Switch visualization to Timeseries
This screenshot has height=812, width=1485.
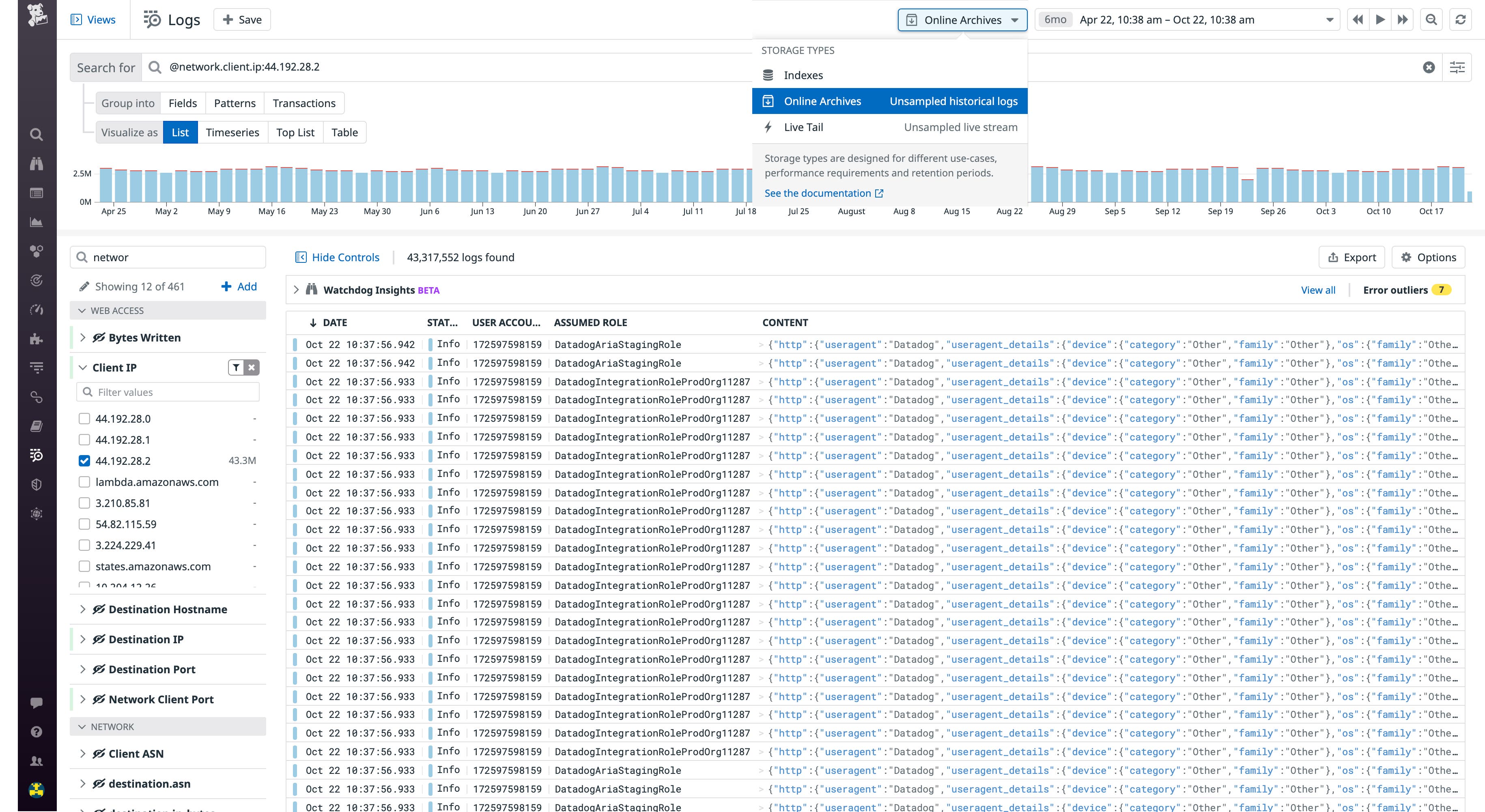point(232,133)
